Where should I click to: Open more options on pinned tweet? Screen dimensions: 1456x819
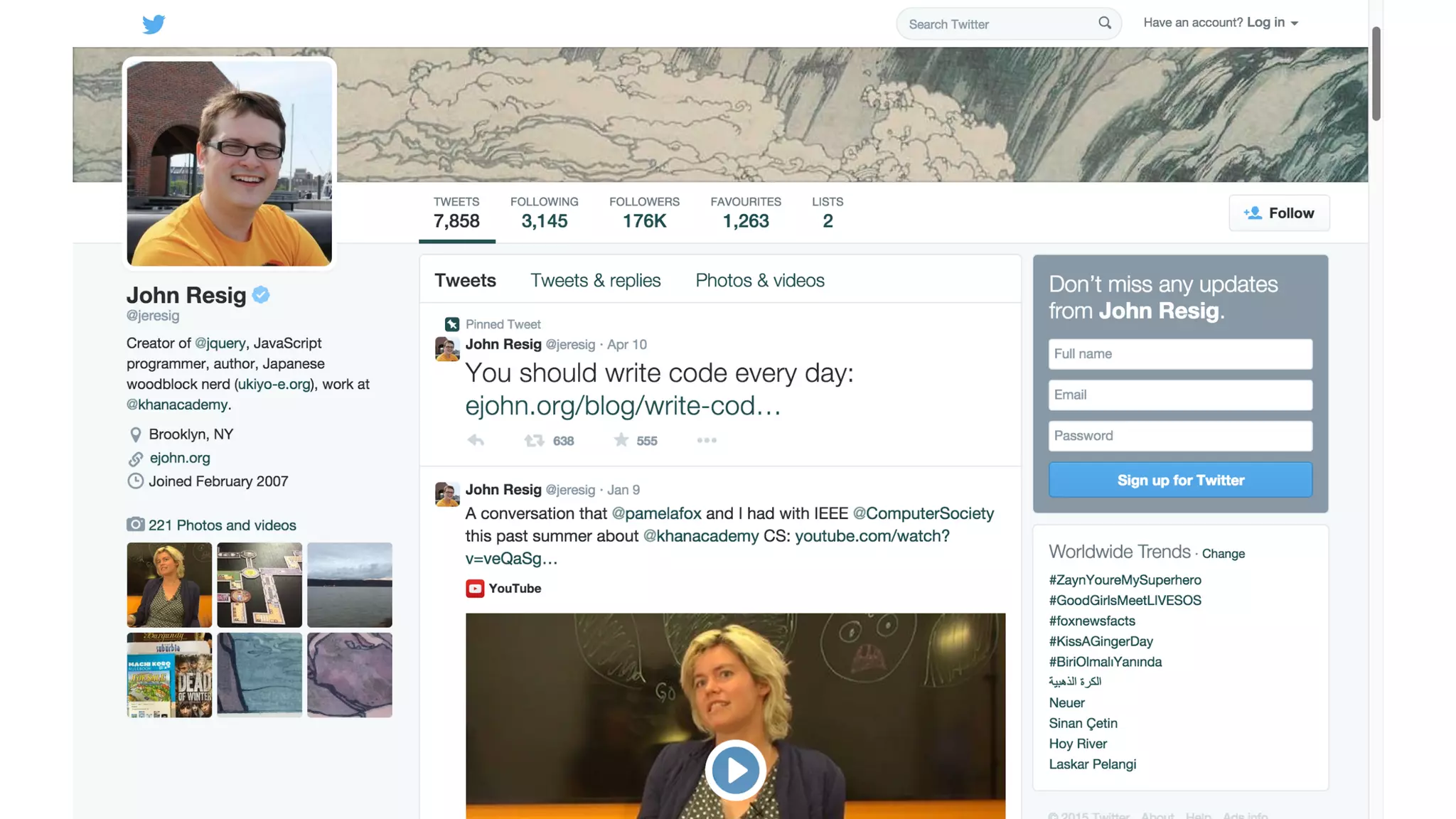click(x=707, y=441)
